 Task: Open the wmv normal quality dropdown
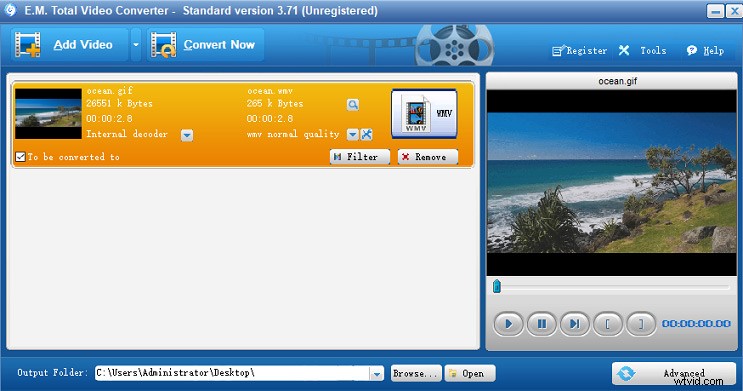352,135
